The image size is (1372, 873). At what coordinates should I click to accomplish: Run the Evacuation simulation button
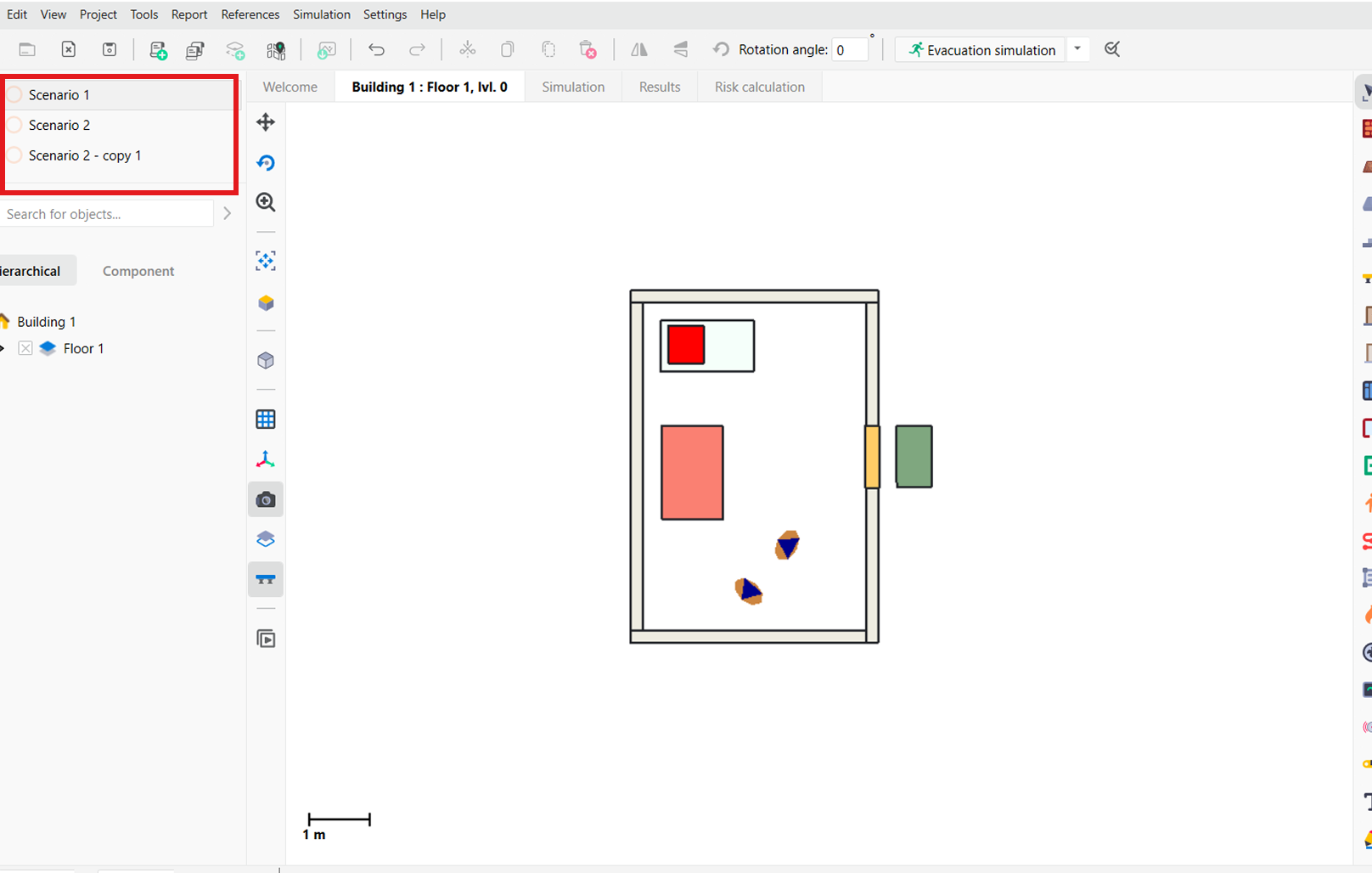tap(981, 50)
